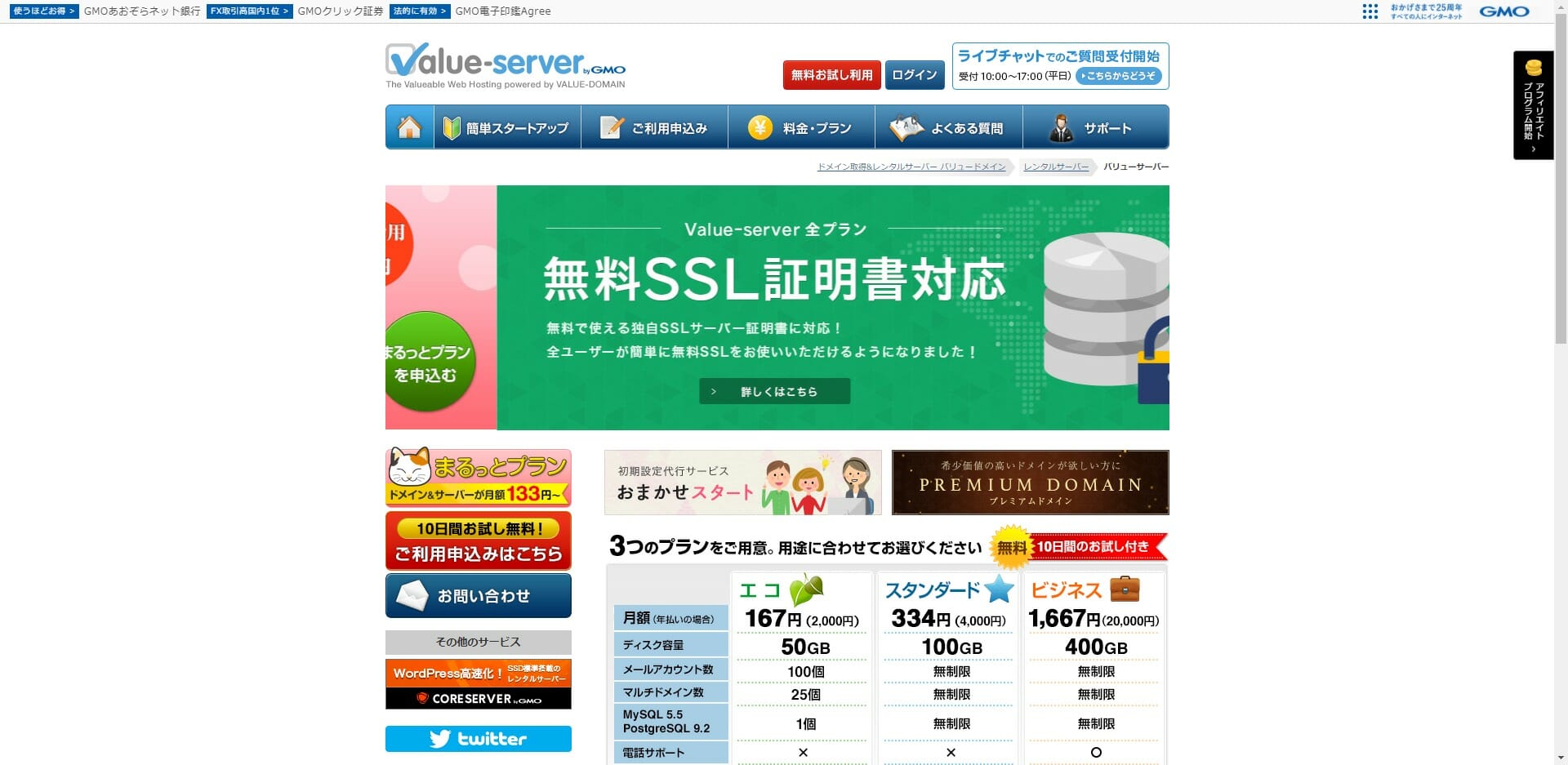Click the ビジネス plan heading
This screenshot has width=1568, height=765.
pyautogui.click(x=1067, y=590)
